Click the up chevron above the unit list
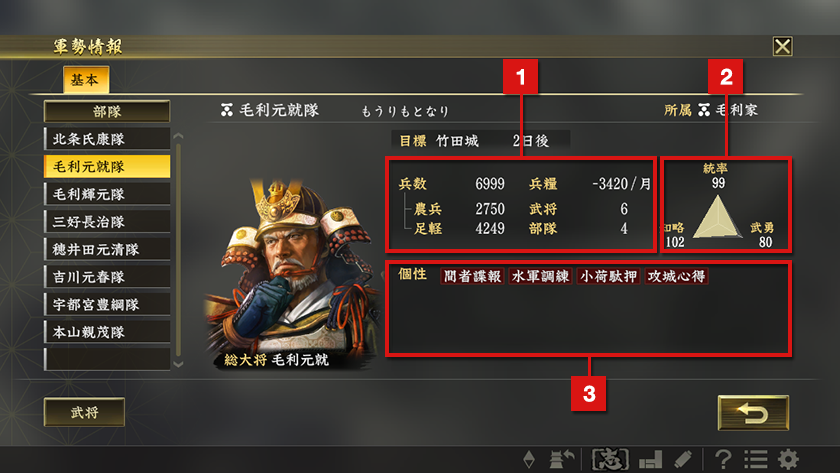Screen dimensions: 840x473 coord(178,136)
